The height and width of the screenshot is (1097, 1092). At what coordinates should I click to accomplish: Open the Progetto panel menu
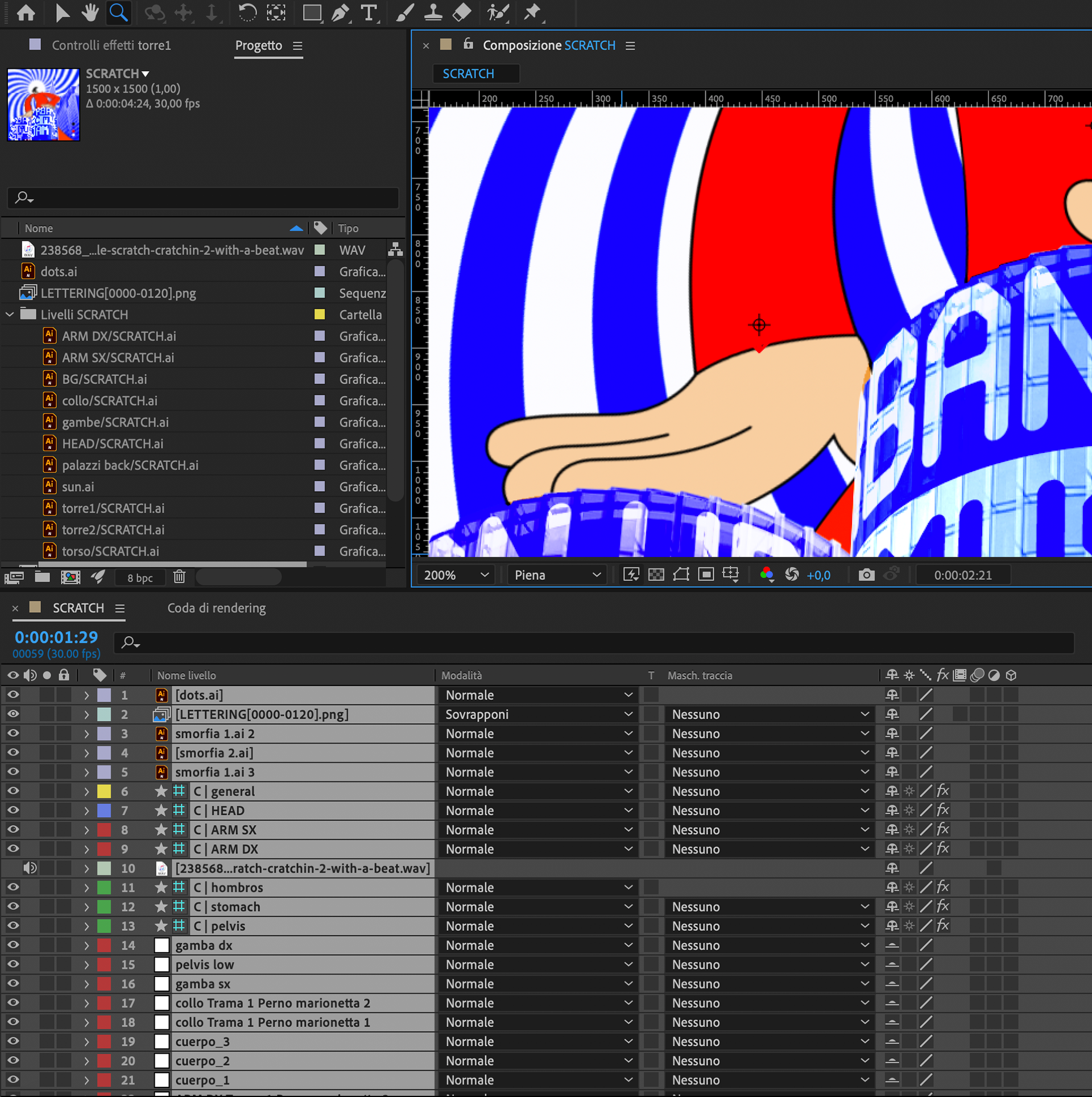click(297, 46)
